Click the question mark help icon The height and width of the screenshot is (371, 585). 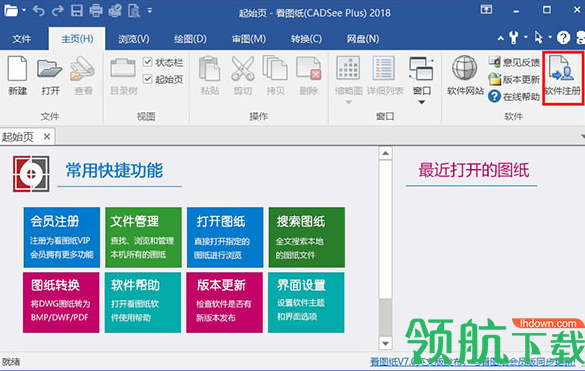563,37
